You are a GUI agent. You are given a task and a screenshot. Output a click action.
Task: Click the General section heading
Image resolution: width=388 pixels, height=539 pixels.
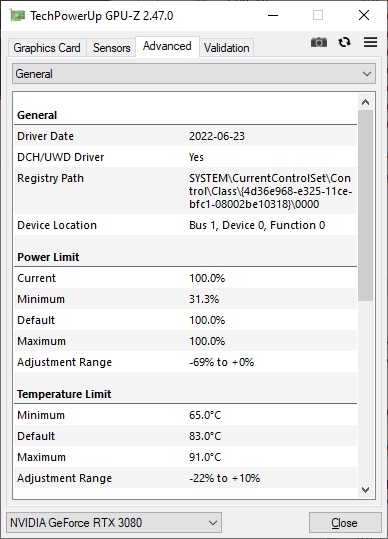37,115
